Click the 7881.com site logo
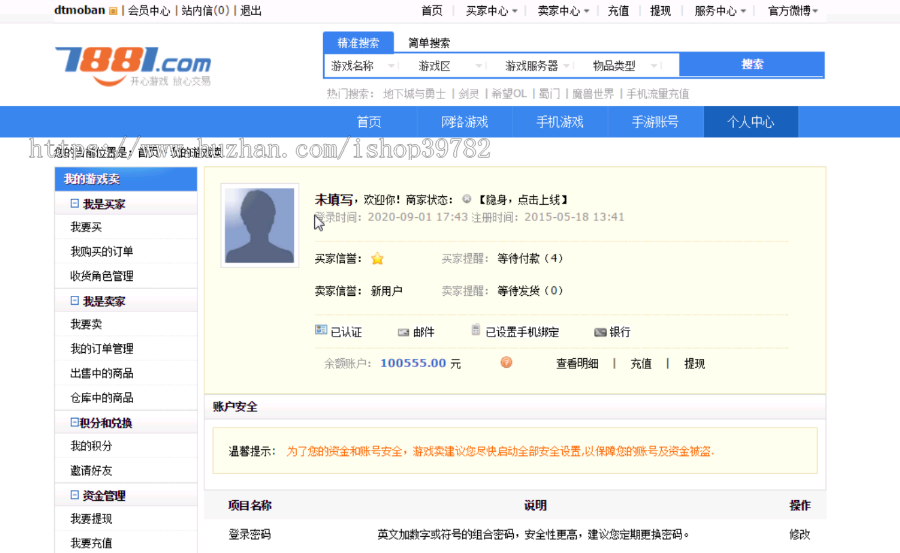 click(x=133, y=64)
